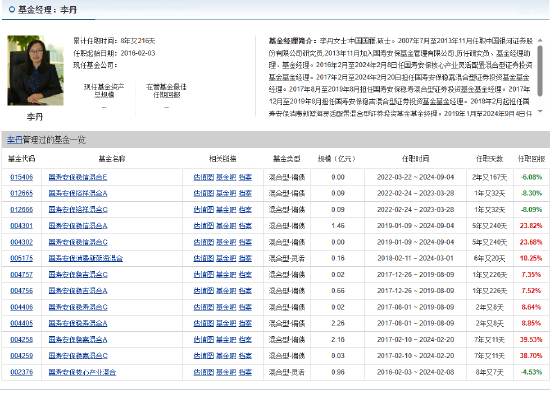The width and height of the screenshot is (550, 394).
Task: Click return value -4.53%
Action: click(x=532, y=372)
